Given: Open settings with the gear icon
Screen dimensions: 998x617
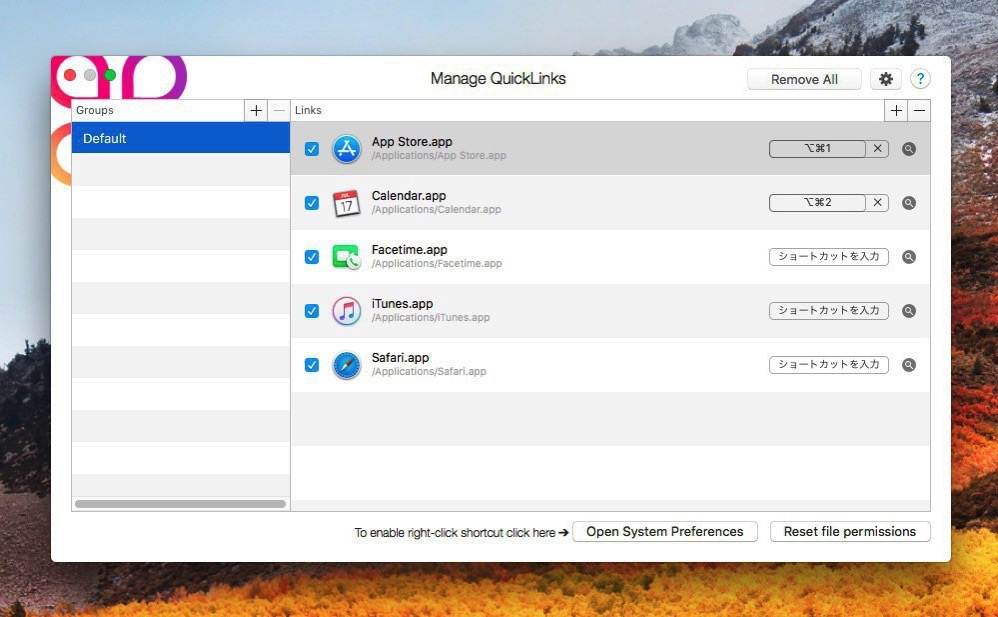Looking at the screenshot, I should (x=885, y=79).
